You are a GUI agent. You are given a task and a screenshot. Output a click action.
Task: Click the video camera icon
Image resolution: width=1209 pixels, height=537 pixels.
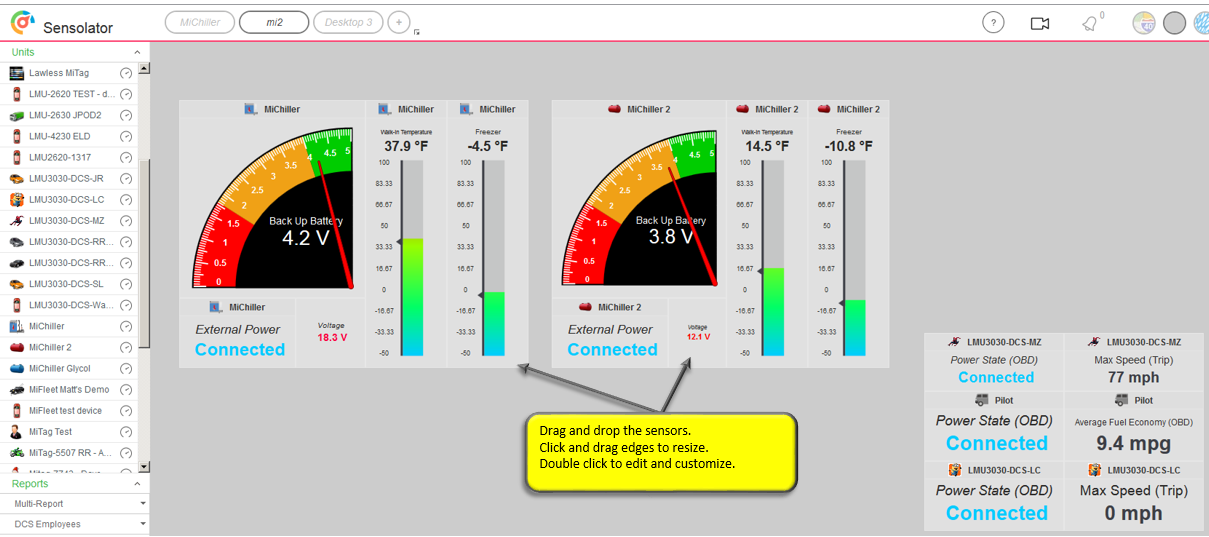pos(1040,23)
